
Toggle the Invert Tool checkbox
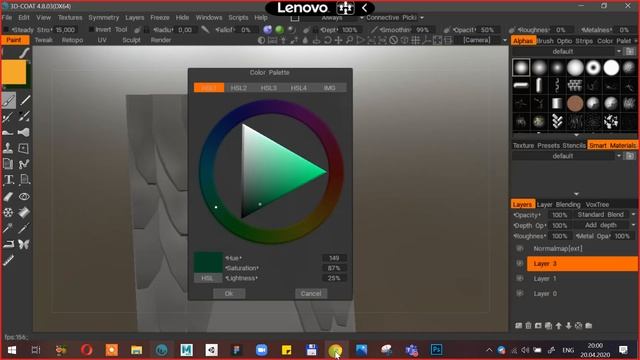pos(91,30)
